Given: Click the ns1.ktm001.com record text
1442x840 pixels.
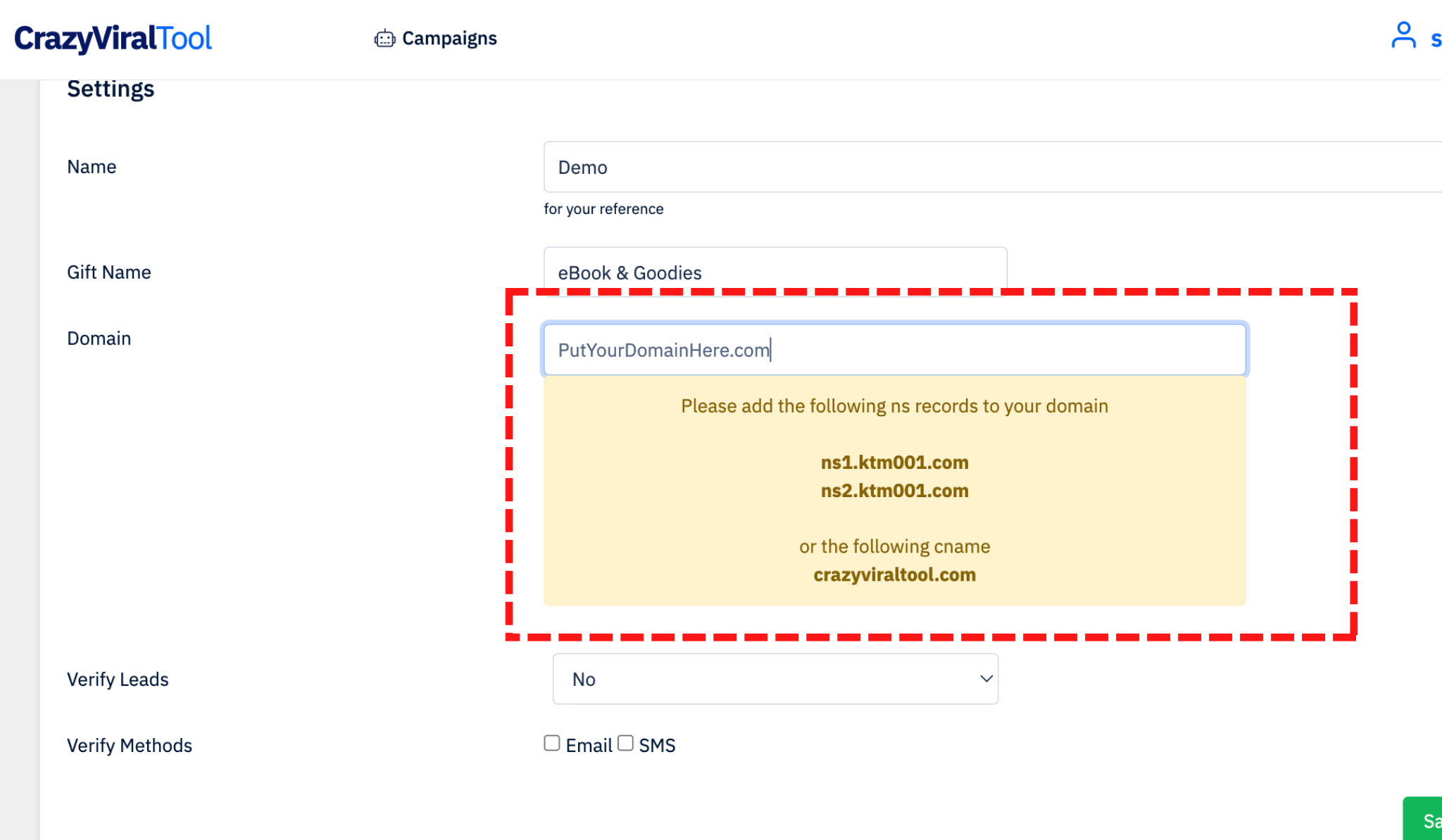Looking at the screenshot, I should [x=894, y=463].
